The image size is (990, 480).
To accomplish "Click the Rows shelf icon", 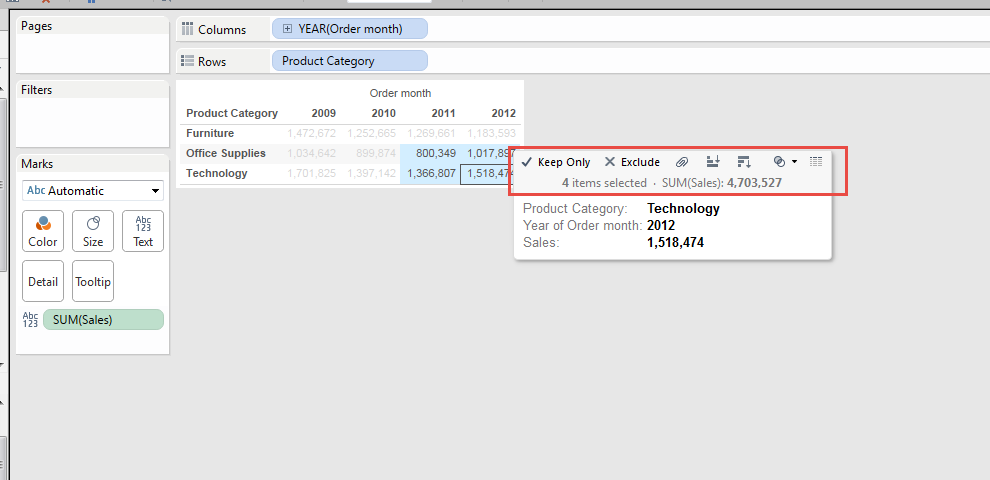I will (187, 61).
